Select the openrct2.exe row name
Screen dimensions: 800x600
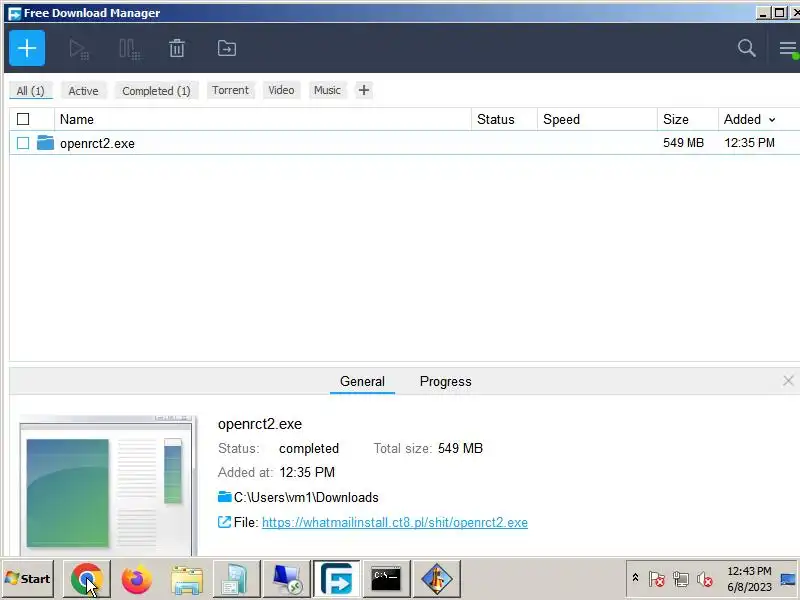[97, 143]
